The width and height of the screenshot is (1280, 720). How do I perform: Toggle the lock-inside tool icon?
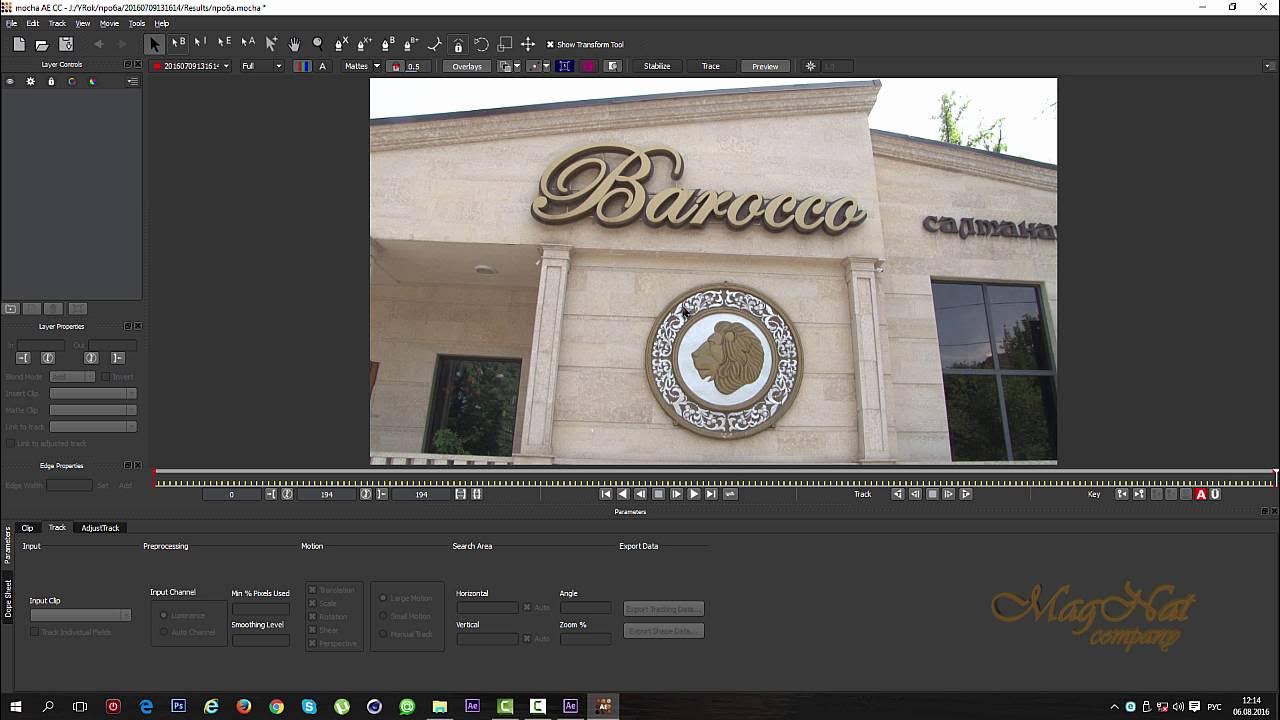(458, 44)
